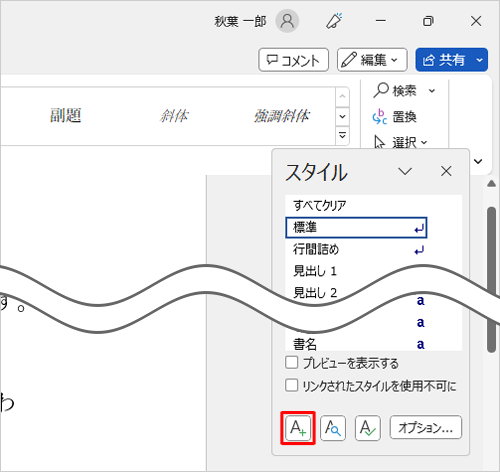Open the Style Inspector icon button

click(x=333, y=428)
